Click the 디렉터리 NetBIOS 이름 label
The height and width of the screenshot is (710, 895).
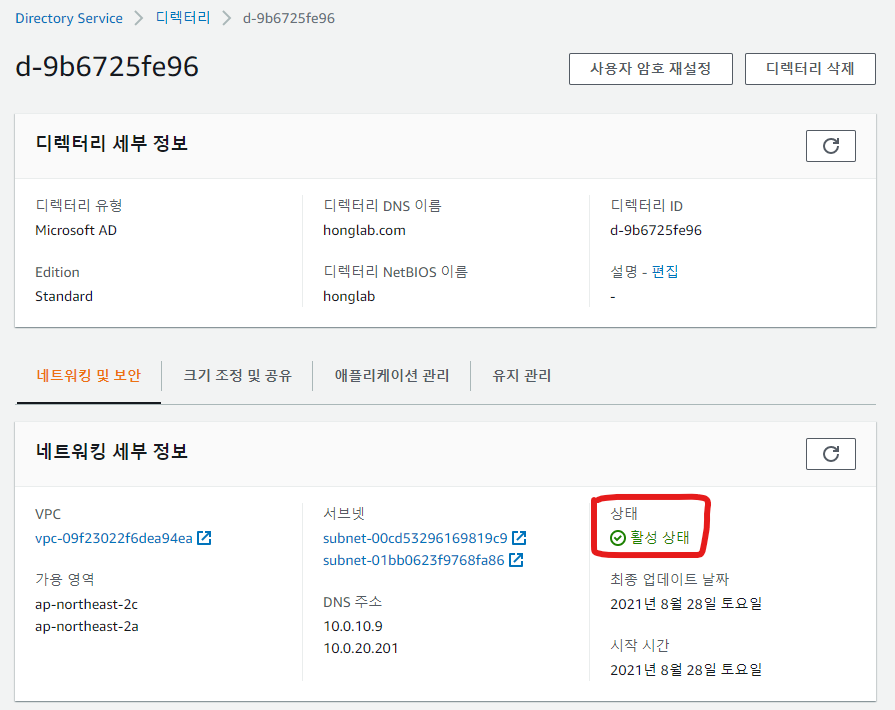pos(396,272)
